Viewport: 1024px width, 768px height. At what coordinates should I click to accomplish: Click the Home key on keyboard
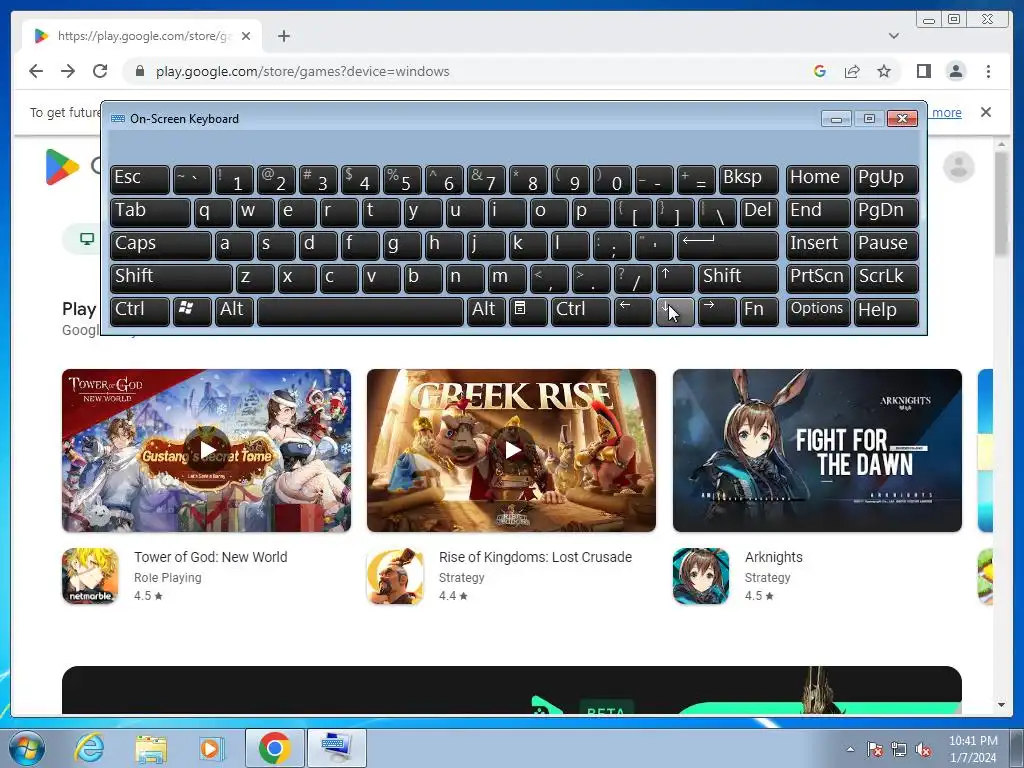point(818,179)
